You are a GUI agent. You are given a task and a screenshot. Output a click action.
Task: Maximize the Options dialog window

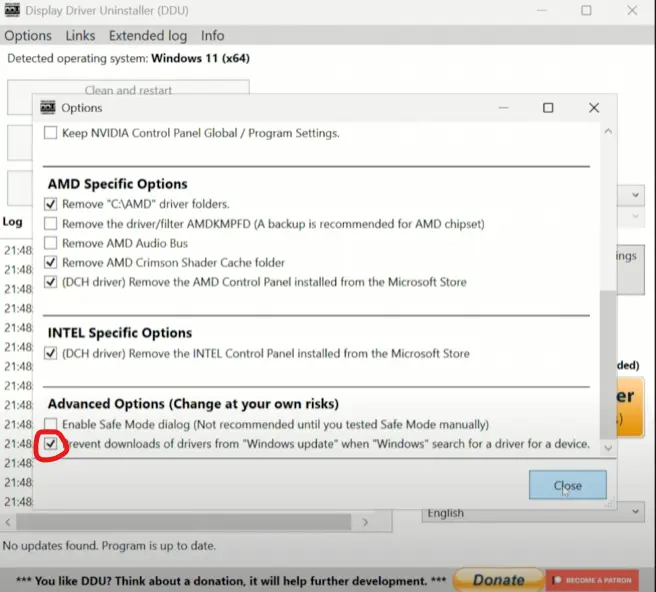coord(548,108)
